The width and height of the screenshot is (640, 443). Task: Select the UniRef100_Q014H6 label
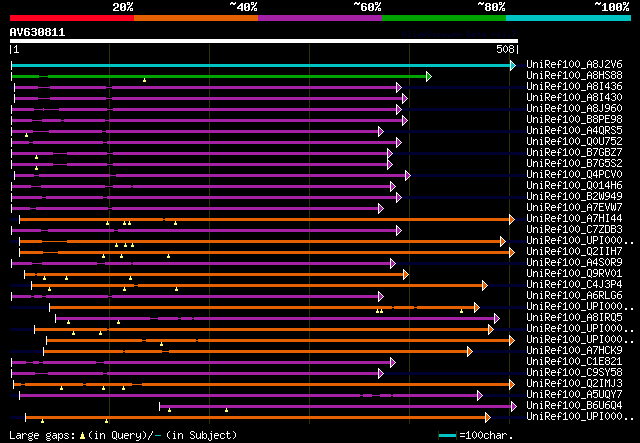[574, 186]
